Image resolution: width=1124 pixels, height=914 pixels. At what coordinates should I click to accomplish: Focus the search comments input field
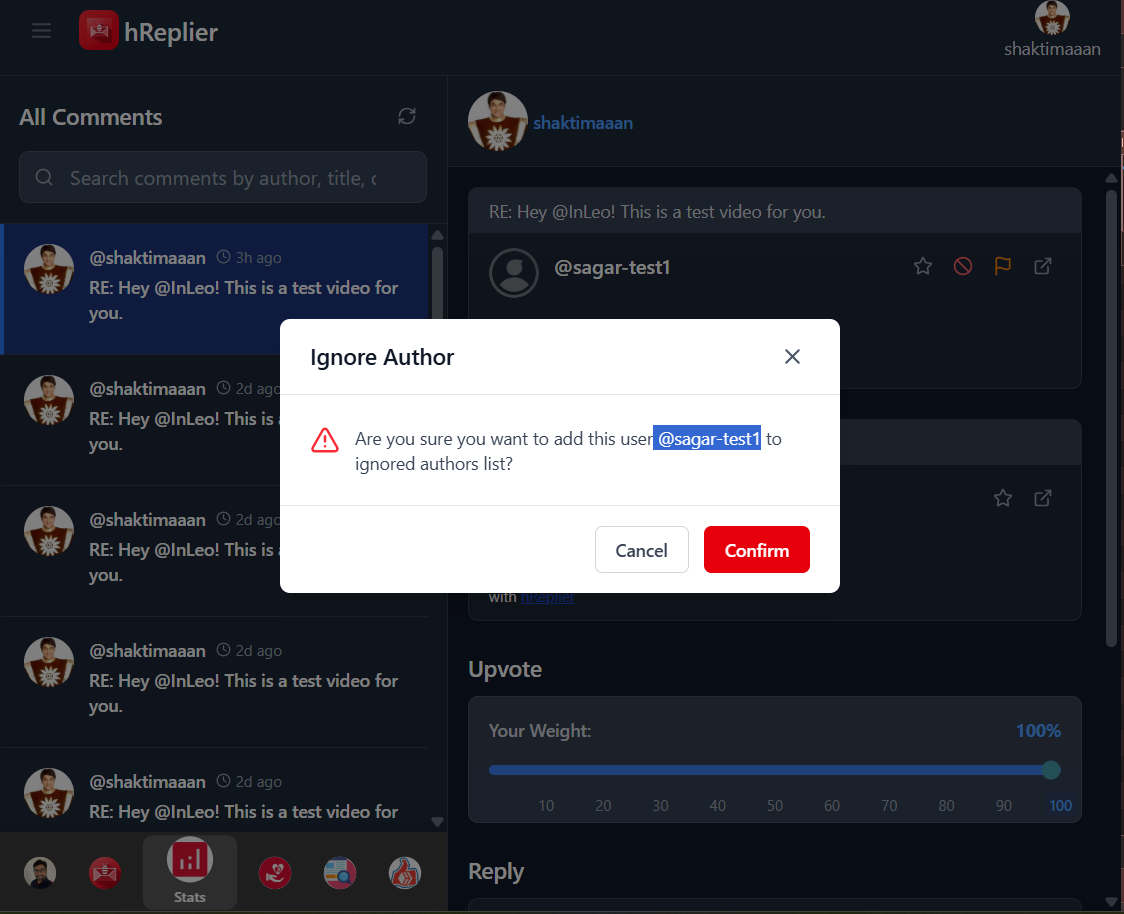tap(223, 177)
